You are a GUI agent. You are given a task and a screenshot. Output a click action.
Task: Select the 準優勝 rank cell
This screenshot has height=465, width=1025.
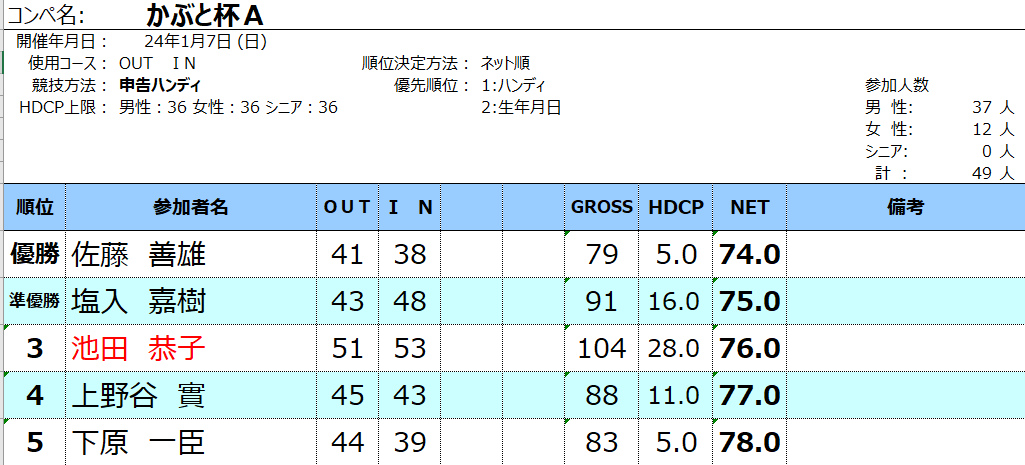coord(35,301)
